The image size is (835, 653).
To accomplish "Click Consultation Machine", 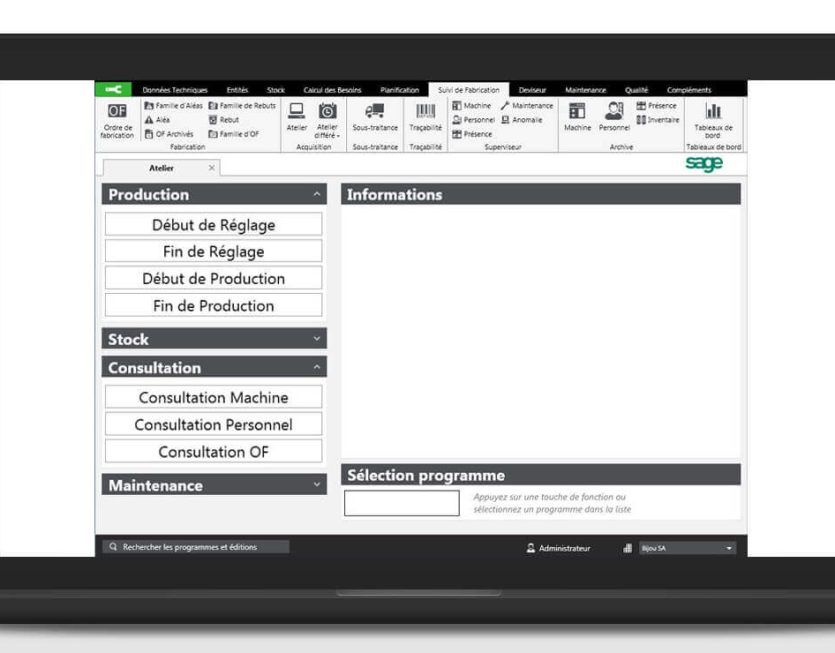I will click(x=211, y=397).
